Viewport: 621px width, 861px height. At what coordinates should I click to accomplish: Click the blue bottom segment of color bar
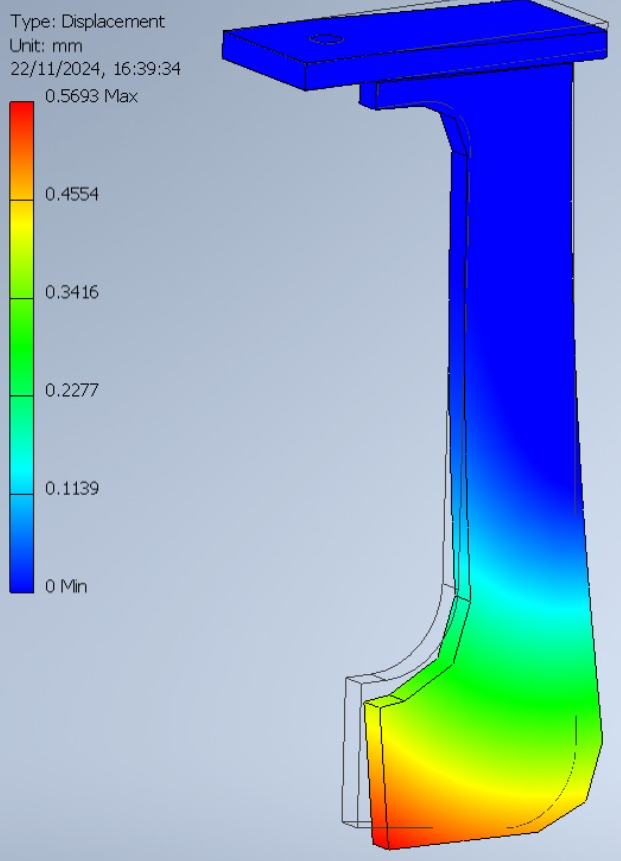pos(21,544)
